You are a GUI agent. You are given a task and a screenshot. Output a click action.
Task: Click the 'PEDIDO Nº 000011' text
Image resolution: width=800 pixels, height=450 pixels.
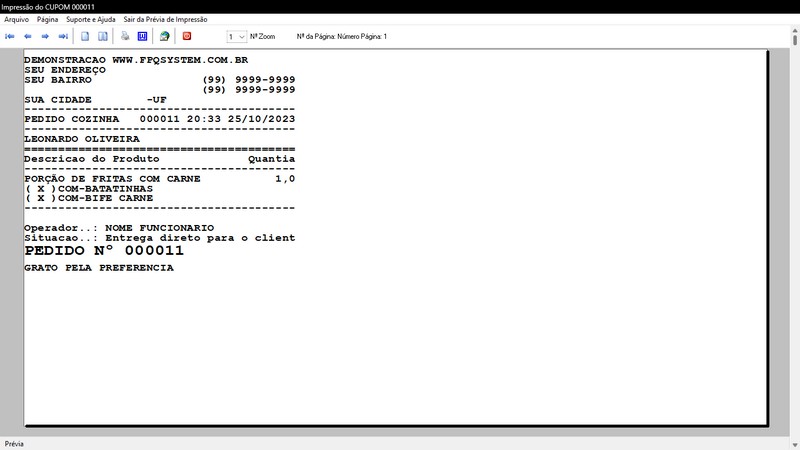[x=104, y=251]
